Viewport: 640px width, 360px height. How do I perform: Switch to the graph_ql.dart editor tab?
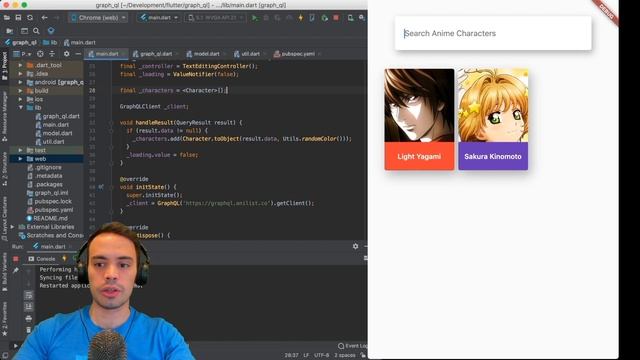pos(156,54)
